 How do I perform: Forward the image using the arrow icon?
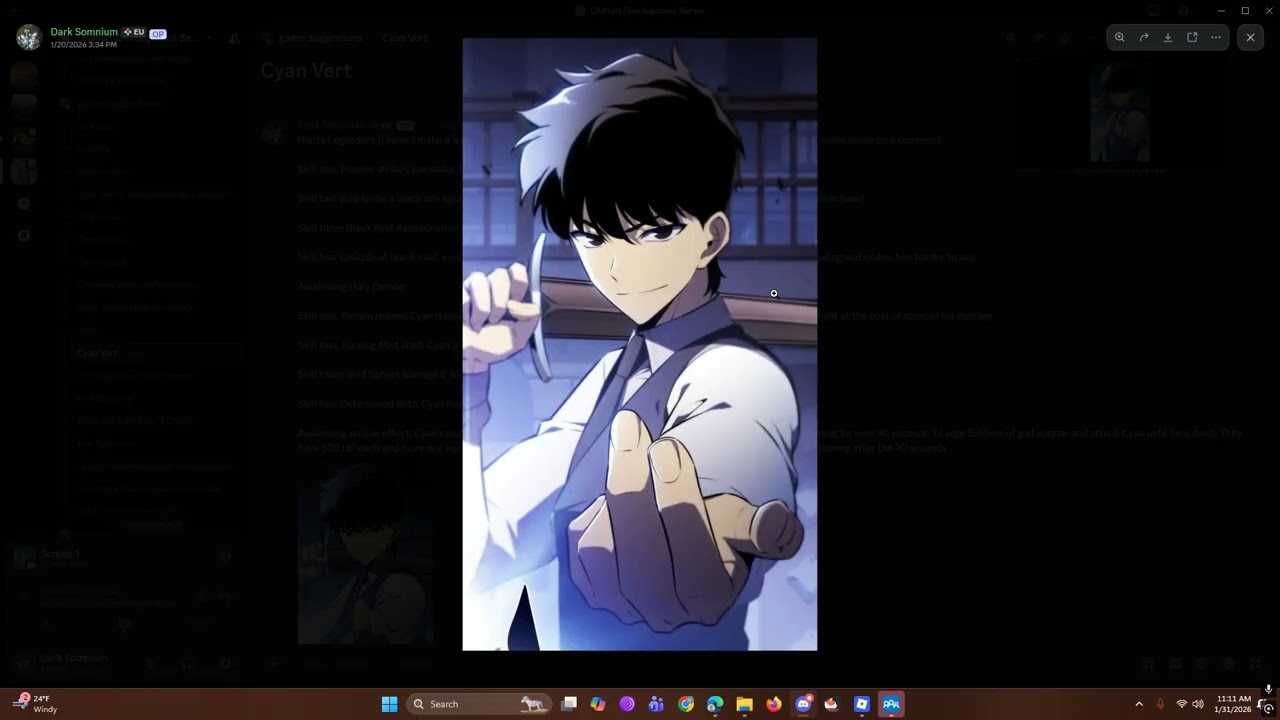pos(1144,37)
